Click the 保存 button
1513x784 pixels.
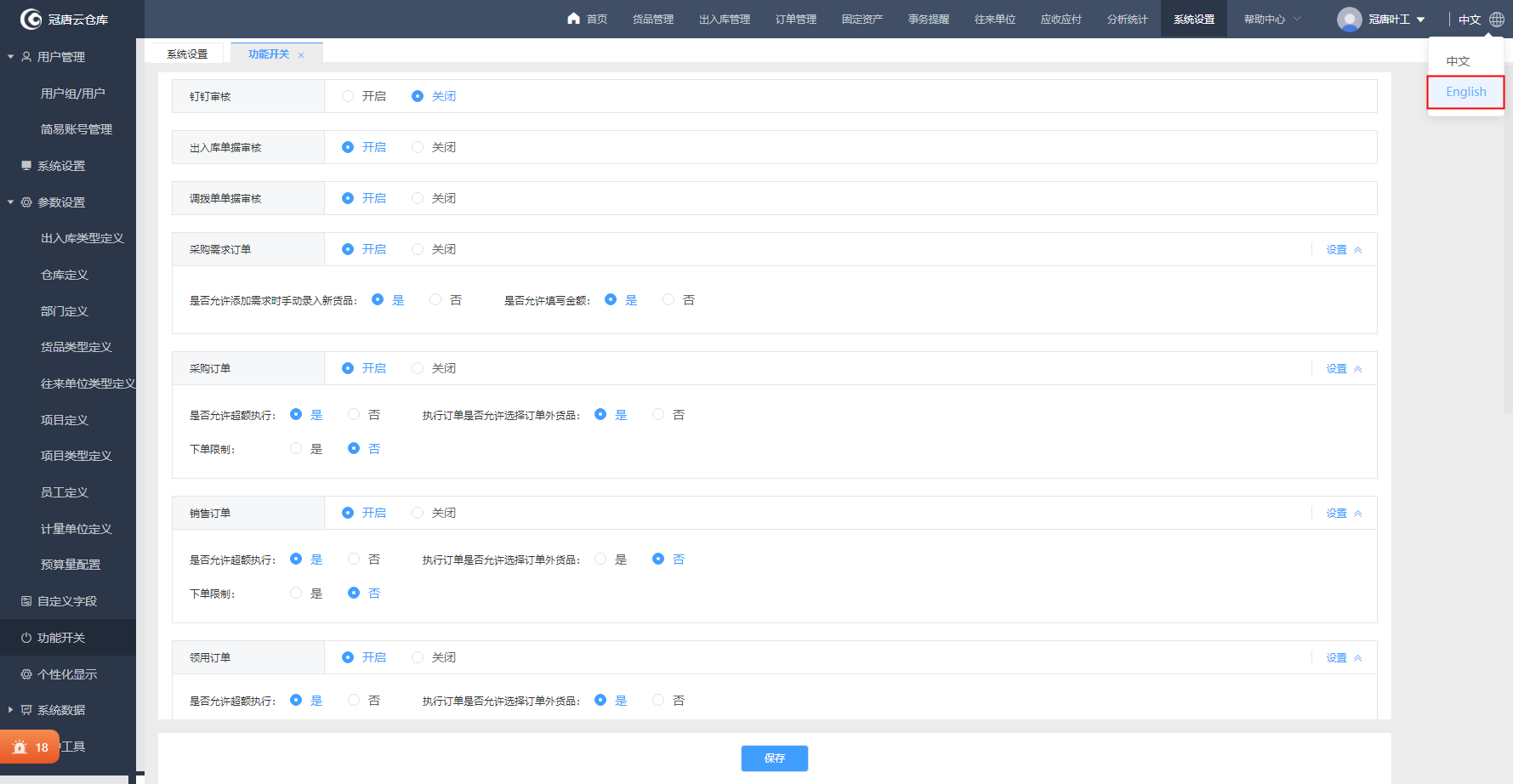[775, 758]
